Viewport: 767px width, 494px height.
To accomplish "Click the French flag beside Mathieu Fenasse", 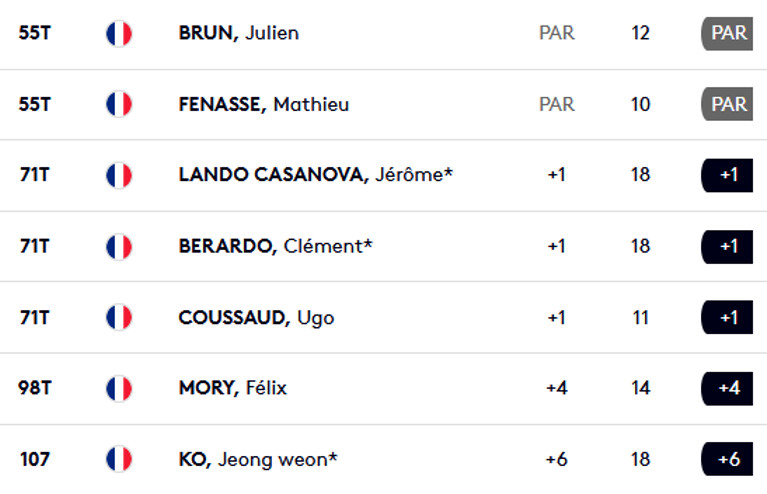I will pyautogui.click(x=119, y=104).
